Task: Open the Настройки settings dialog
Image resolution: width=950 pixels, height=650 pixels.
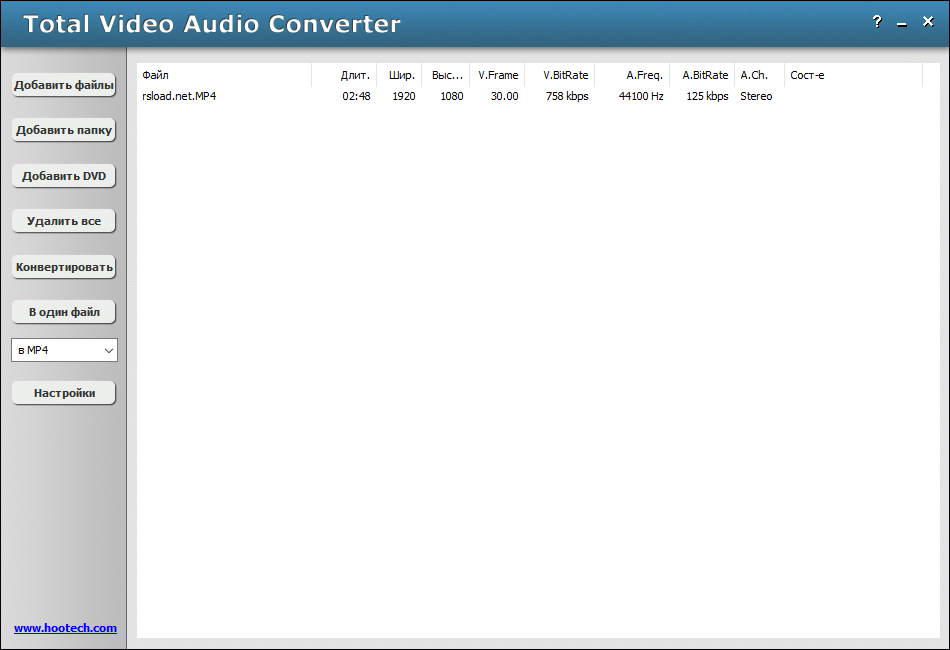Action: 63,392
